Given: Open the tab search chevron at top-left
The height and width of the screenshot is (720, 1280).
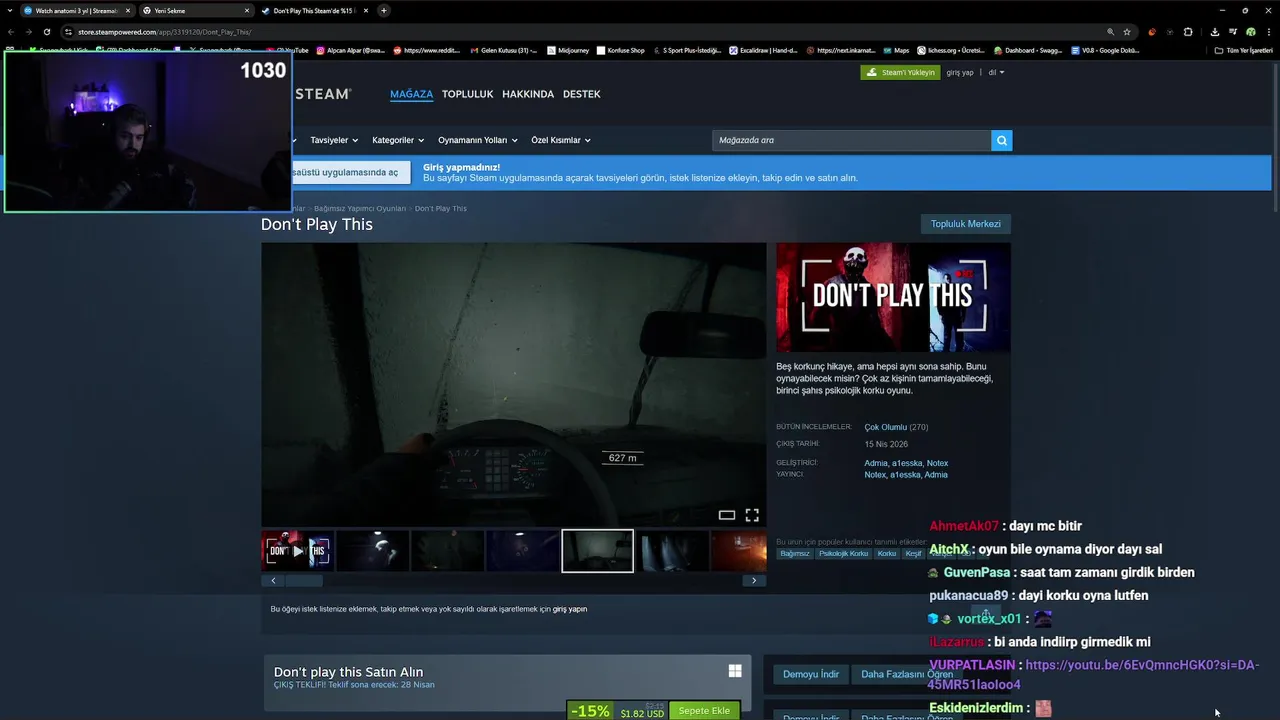Looking at the screenshot, I should point(9,11).
